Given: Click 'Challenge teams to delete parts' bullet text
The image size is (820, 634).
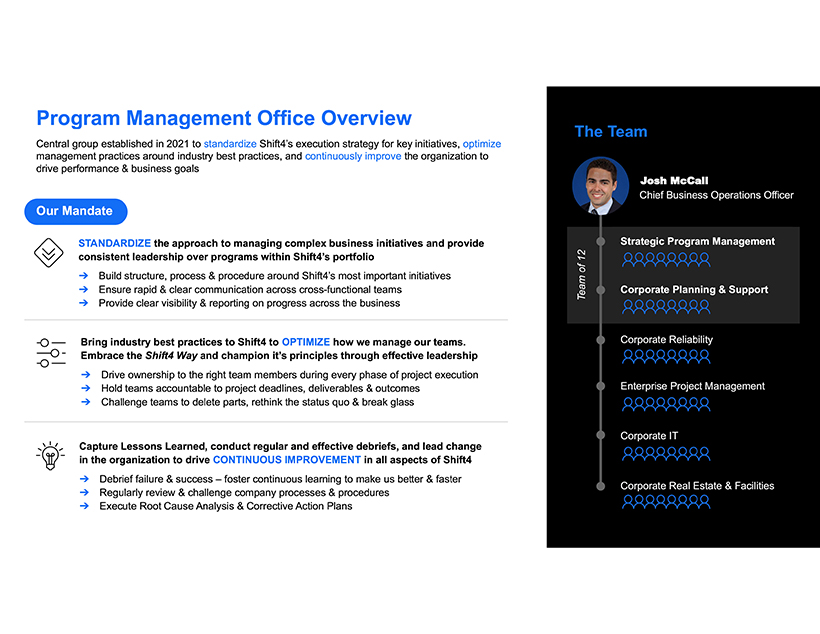Looking at the screenshot, I should click(257, 402).
